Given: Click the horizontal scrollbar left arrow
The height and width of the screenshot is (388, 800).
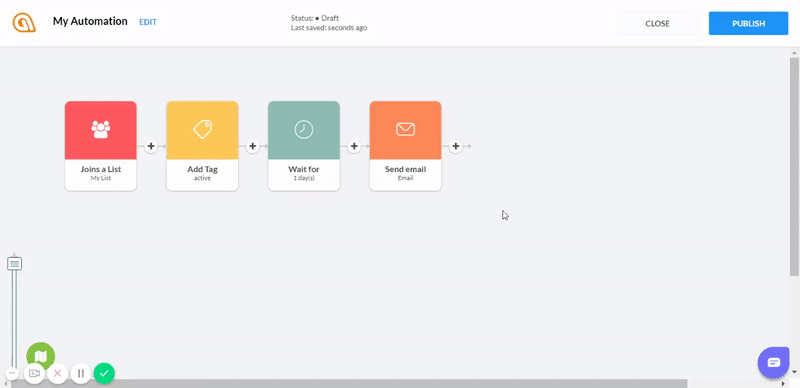Looking at the screenshot, I should click(x=5, y=383).
